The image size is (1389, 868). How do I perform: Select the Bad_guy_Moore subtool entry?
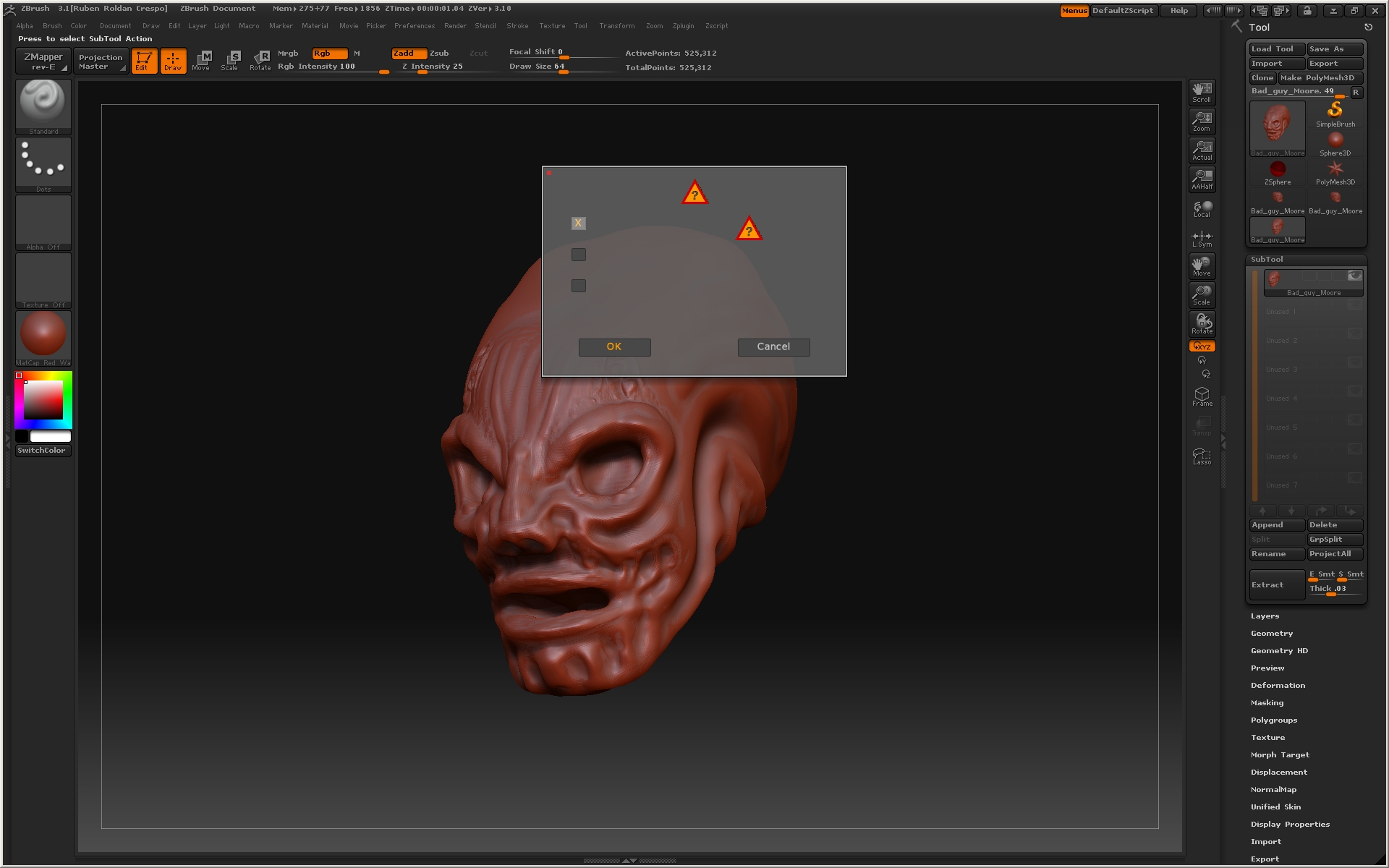click(1313, 283)
